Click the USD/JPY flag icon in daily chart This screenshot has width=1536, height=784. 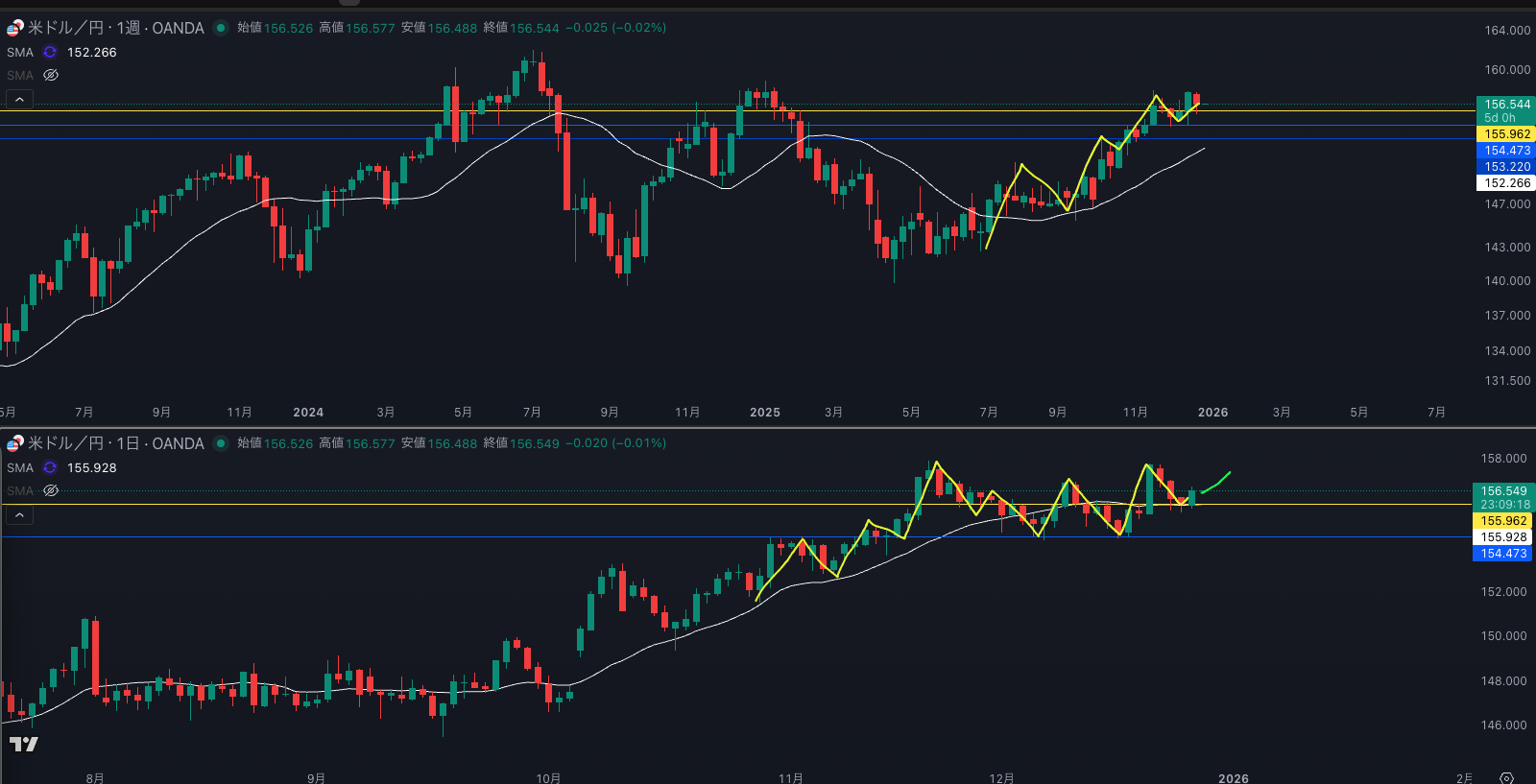(x=15, y=443)
